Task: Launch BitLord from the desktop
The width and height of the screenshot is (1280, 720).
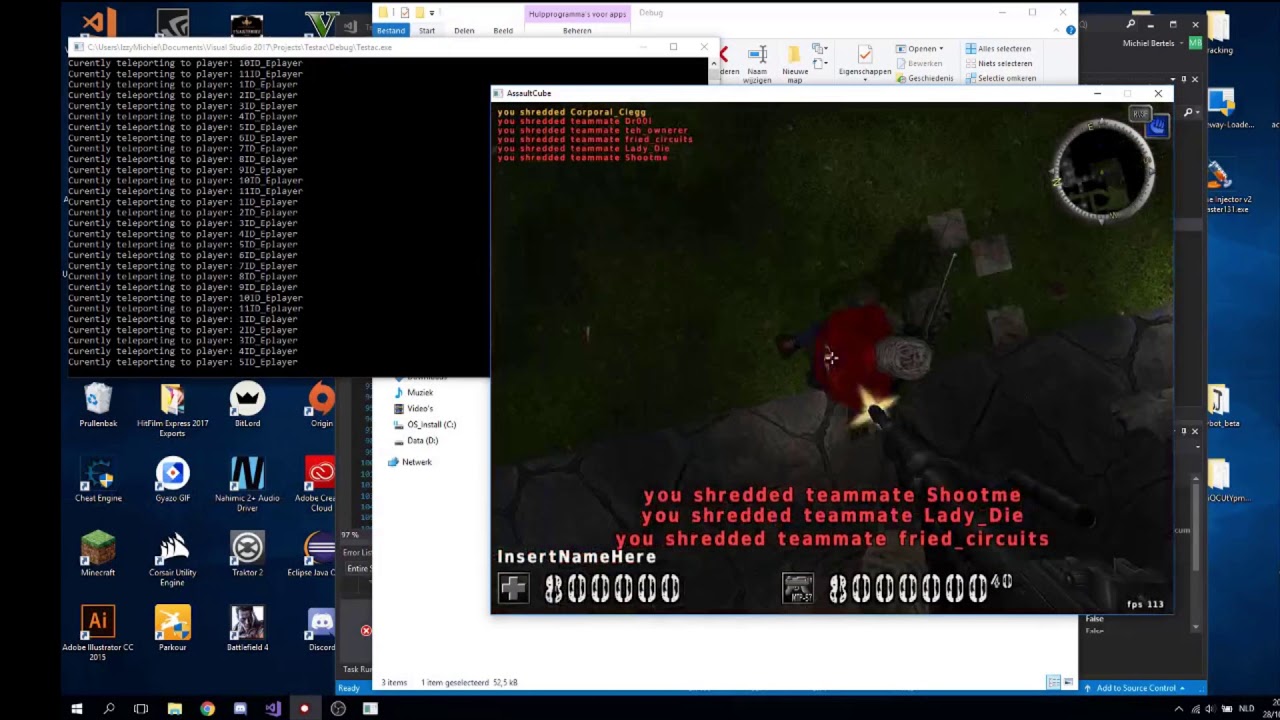Action: (247, 404)
